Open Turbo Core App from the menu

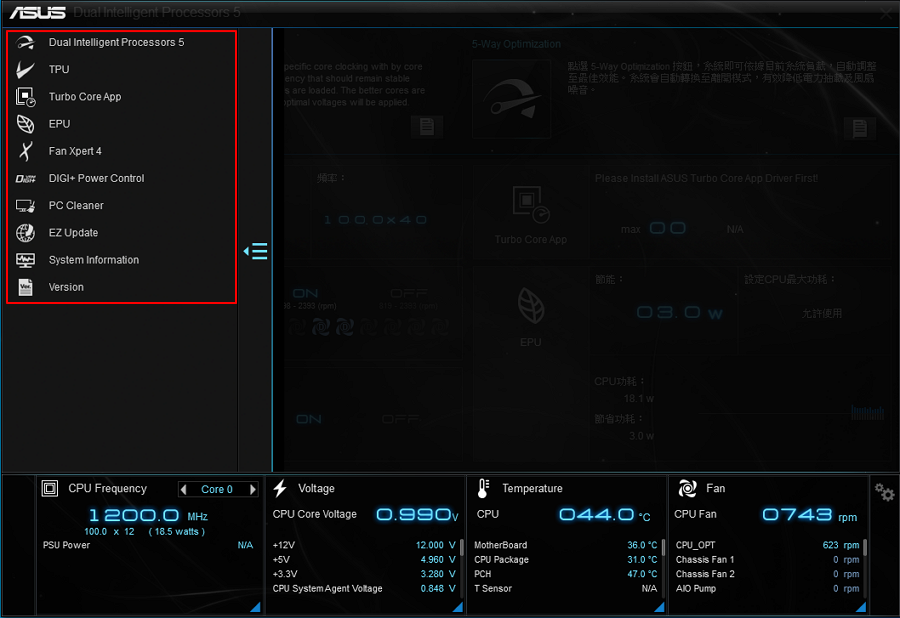(85, 96)
